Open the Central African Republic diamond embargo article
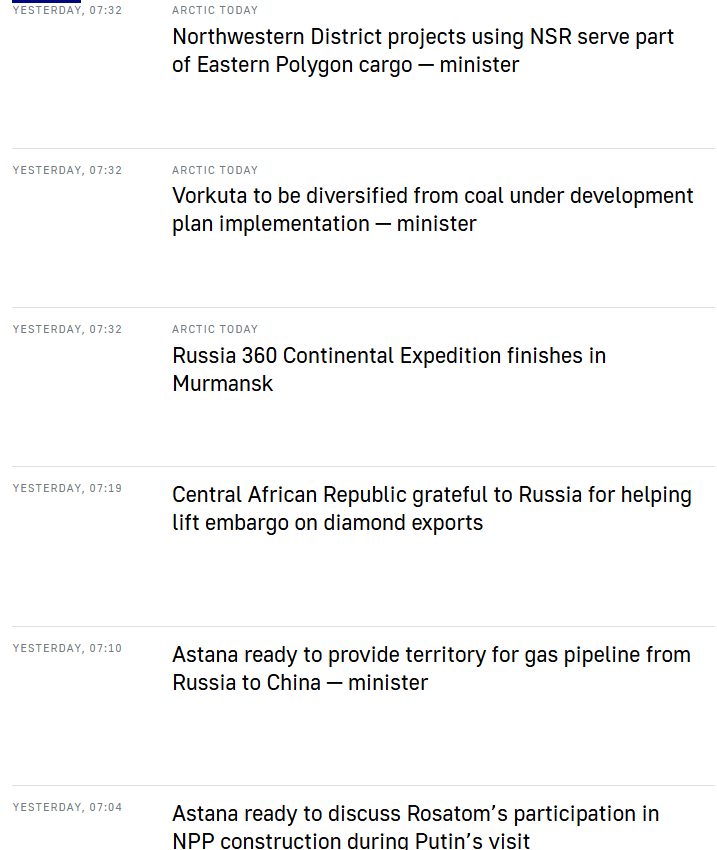 [431, 495]
